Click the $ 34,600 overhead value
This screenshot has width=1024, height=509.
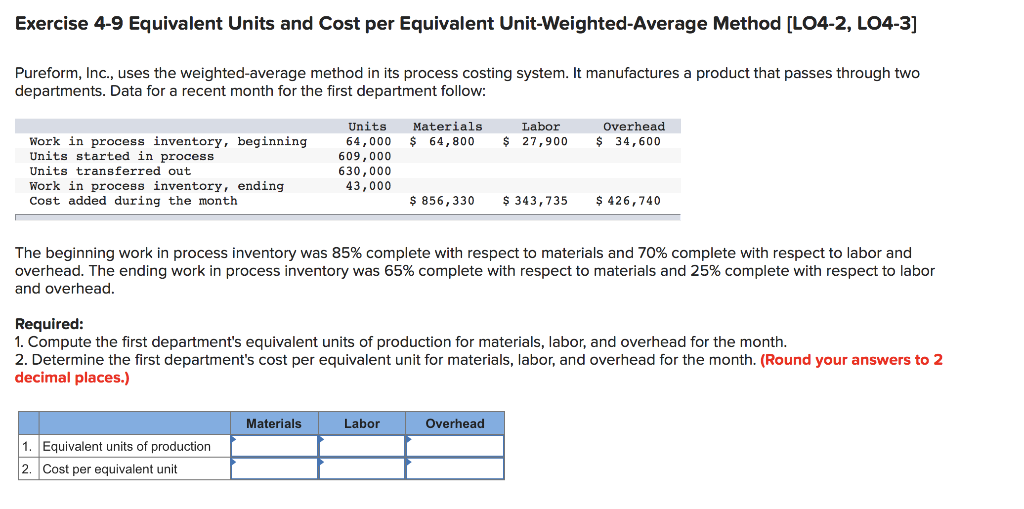[628, 141]
